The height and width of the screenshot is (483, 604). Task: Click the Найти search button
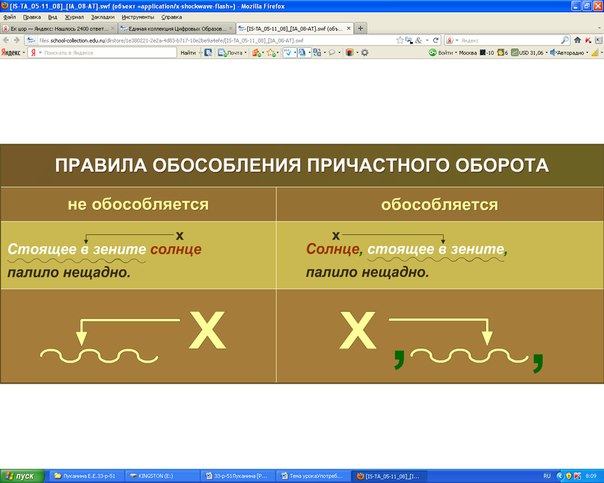(x=188, y=53)
